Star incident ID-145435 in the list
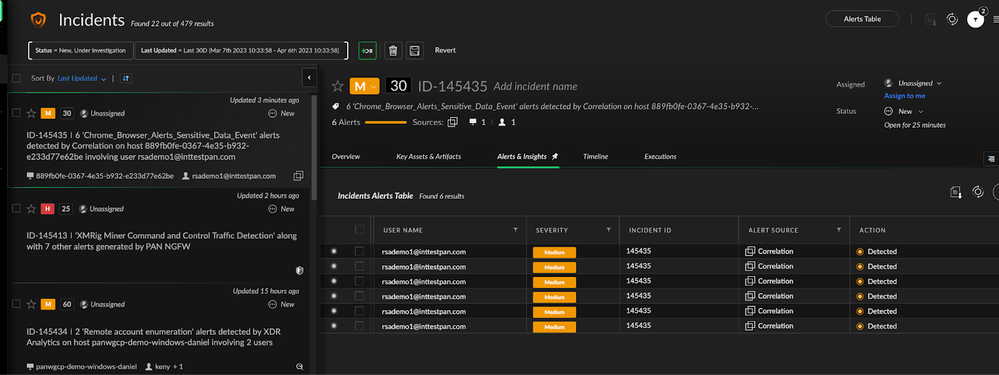The width and height of the screenshot is (999, 375). [x=31, y=113]
